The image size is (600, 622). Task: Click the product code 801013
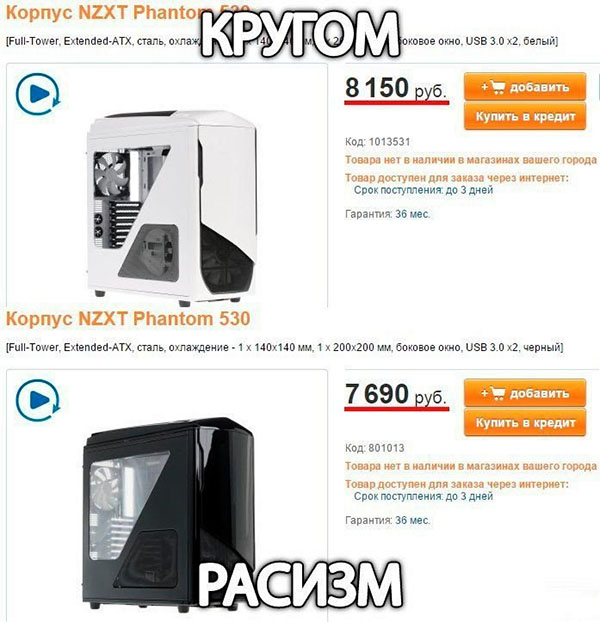click(x=386, y=448)
